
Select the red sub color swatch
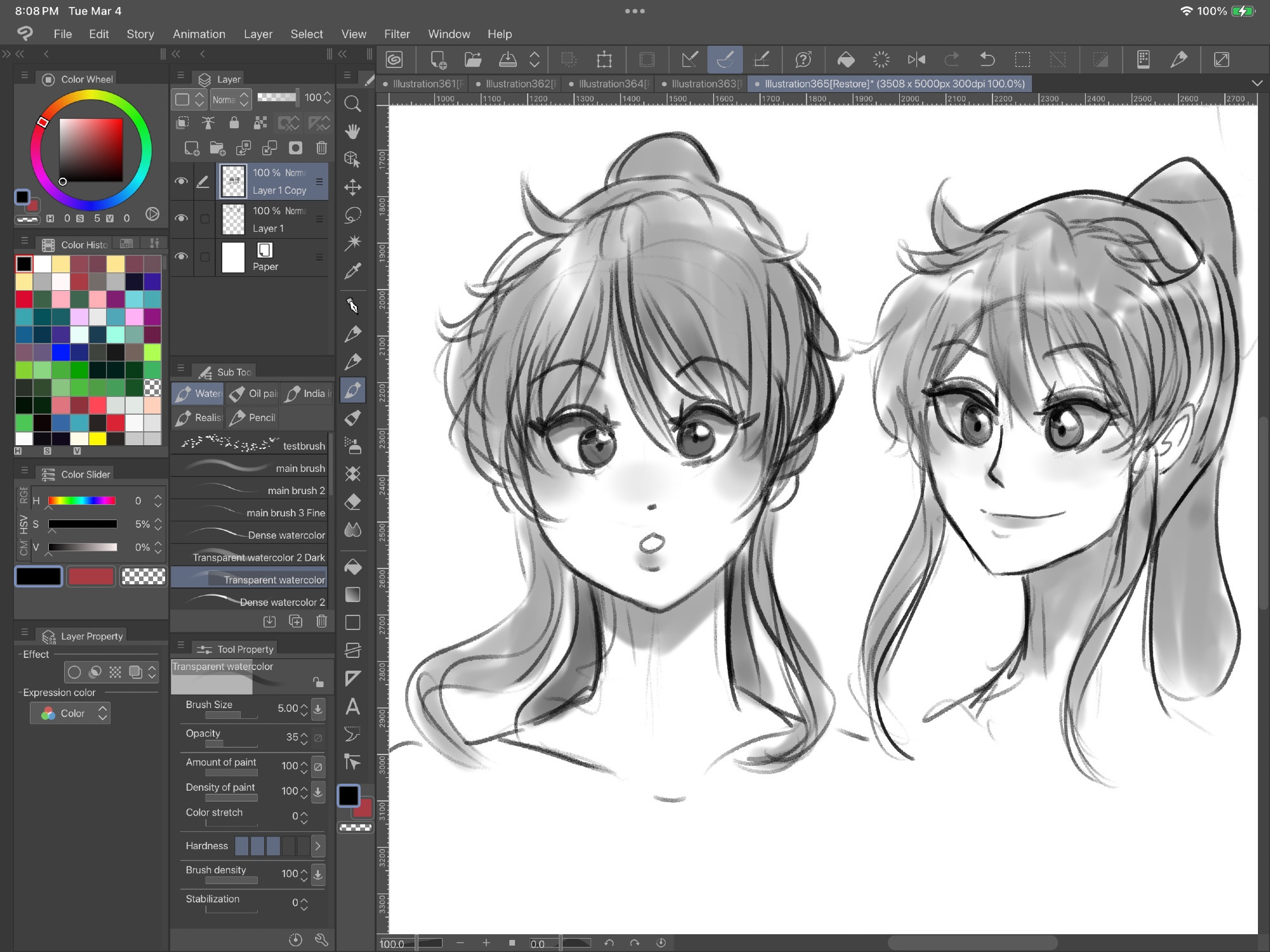[x=91, y=577]
